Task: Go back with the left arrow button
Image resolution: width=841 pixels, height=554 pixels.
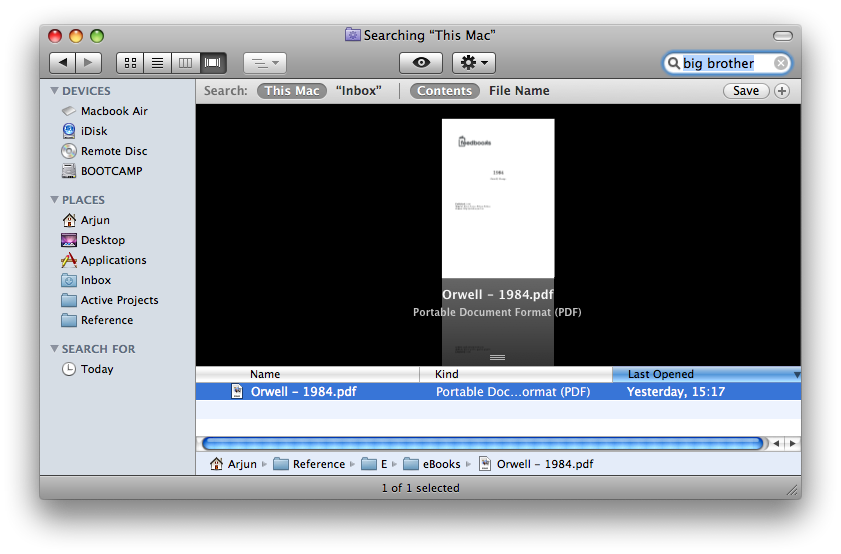Action: pos(62,63)
